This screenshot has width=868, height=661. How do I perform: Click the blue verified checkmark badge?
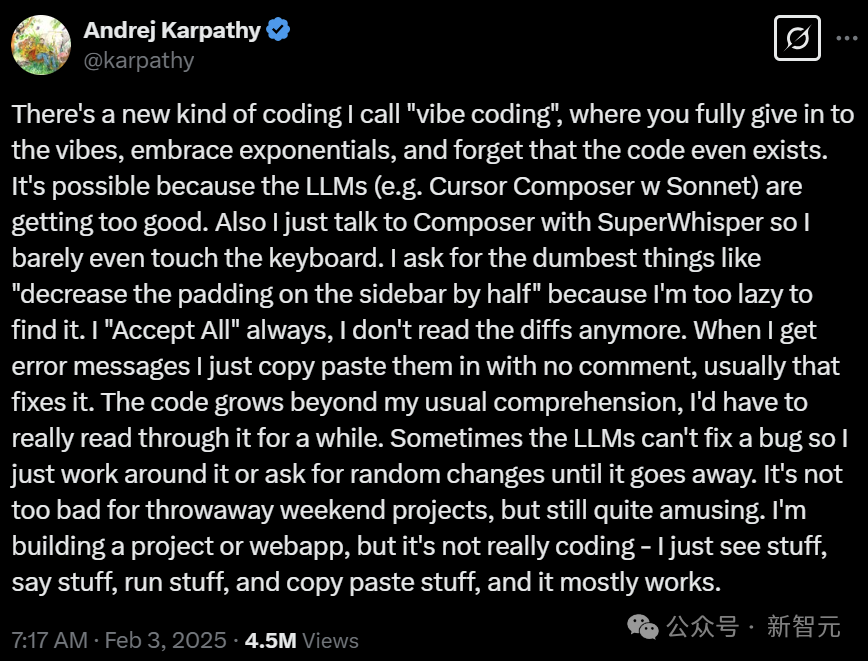(278, 29)
